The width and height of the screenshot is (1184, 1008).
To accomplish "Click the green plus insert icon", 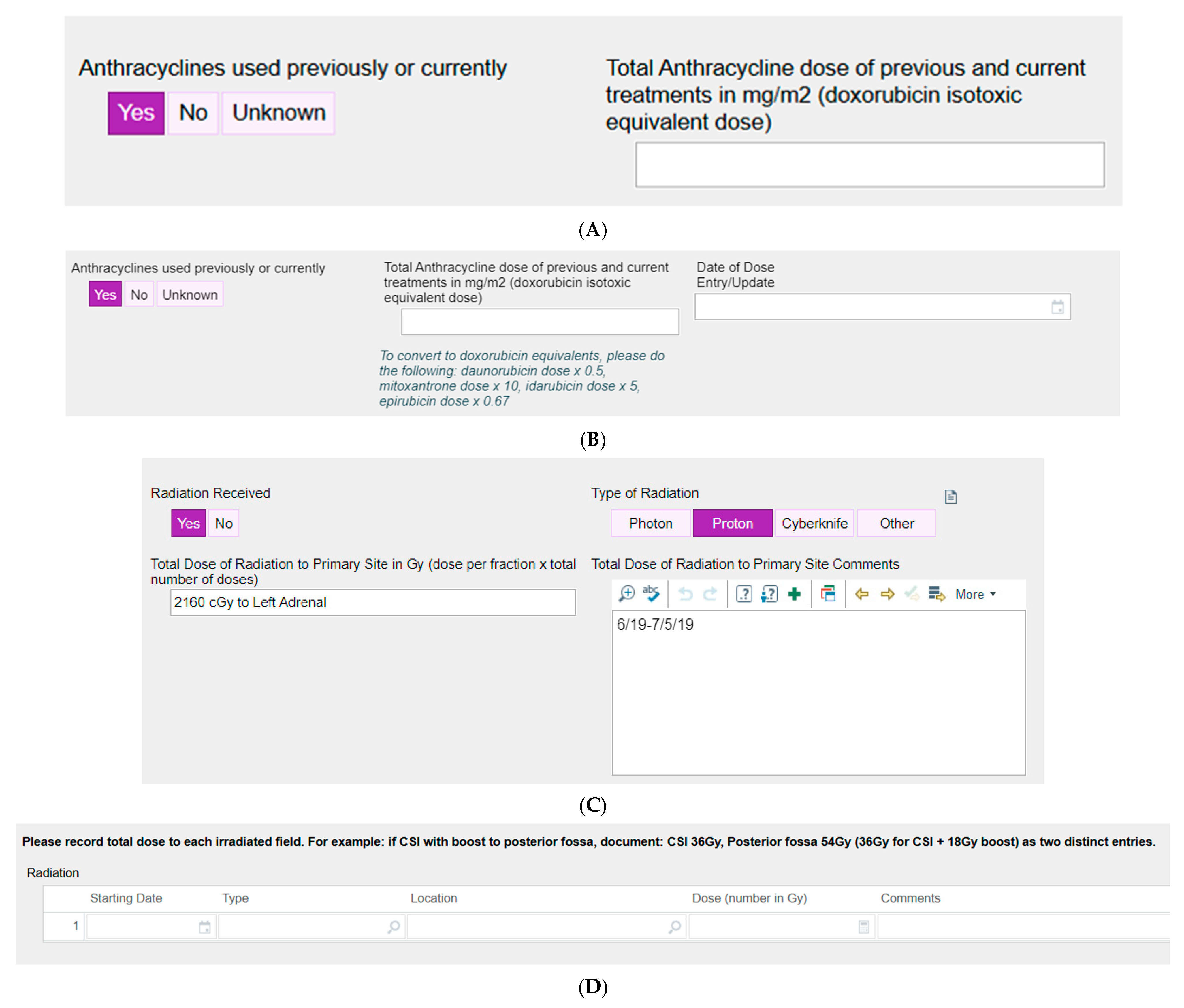I will 794,594.
